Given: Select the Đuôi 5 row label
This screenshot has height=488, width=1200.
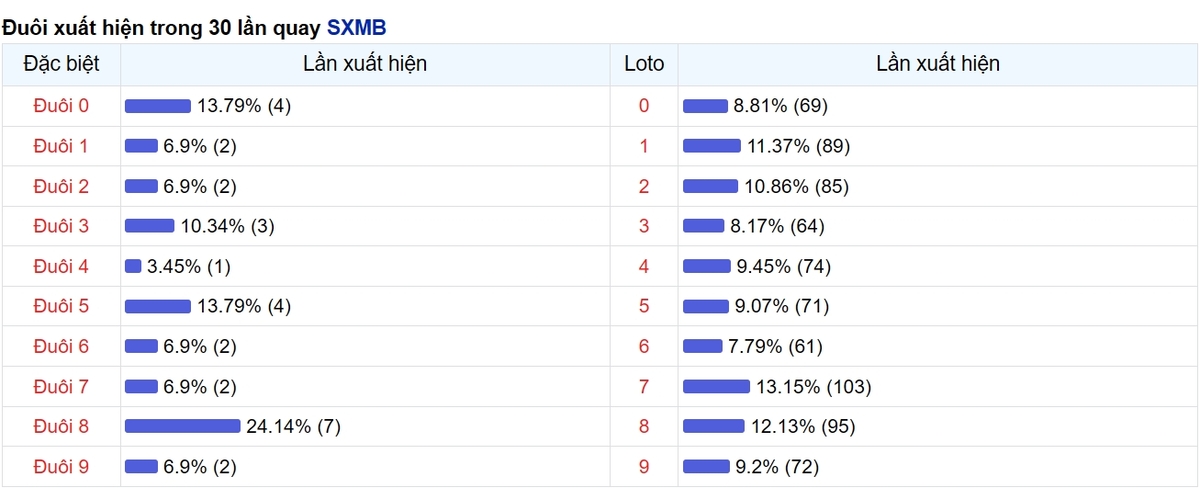Looking at the screenshot, I should tap(61, 306).
